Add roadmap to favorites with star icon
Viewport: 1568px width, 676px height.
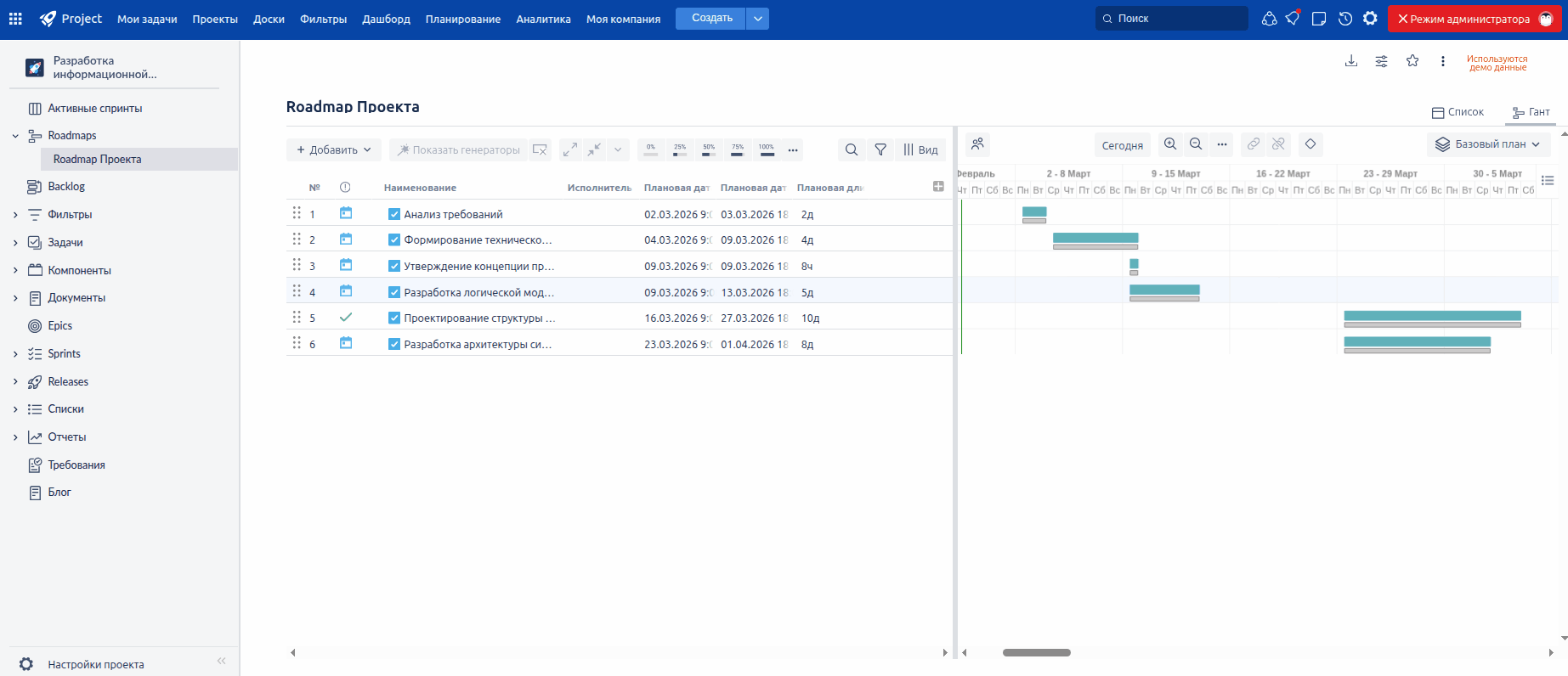[1412, 61]
